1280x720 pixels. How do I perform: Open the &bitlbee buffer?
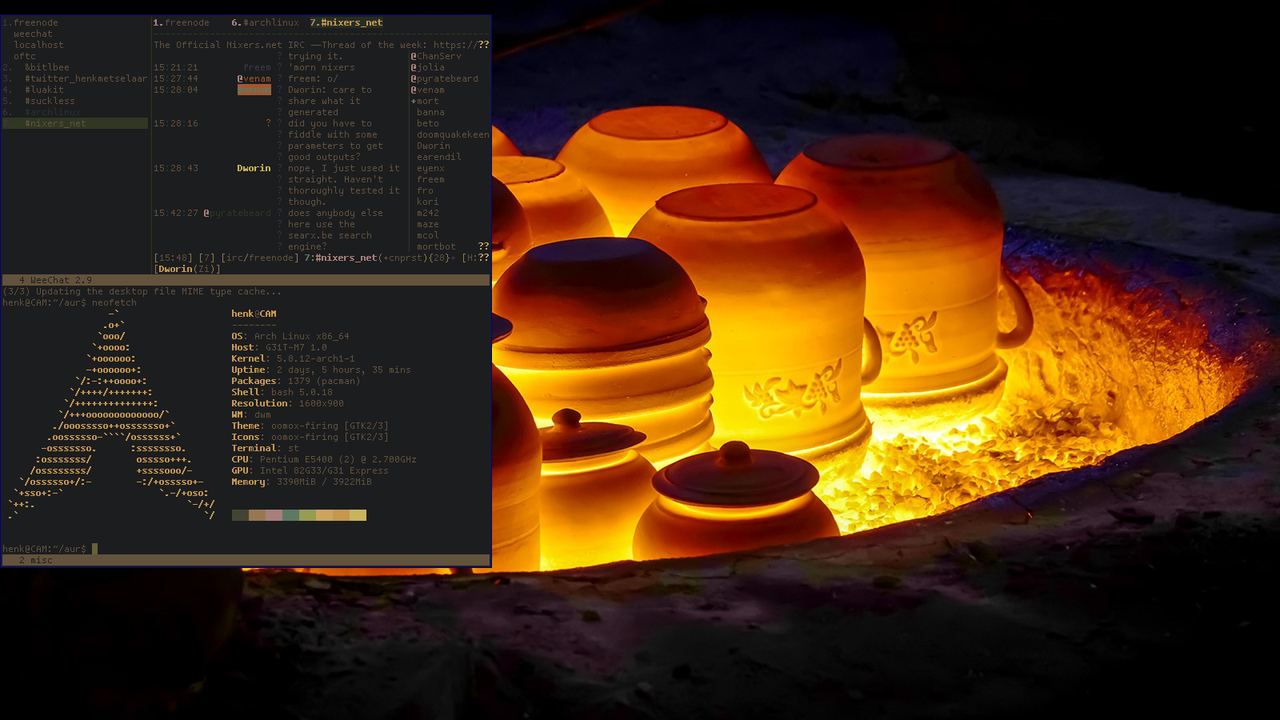pos(47,67)
